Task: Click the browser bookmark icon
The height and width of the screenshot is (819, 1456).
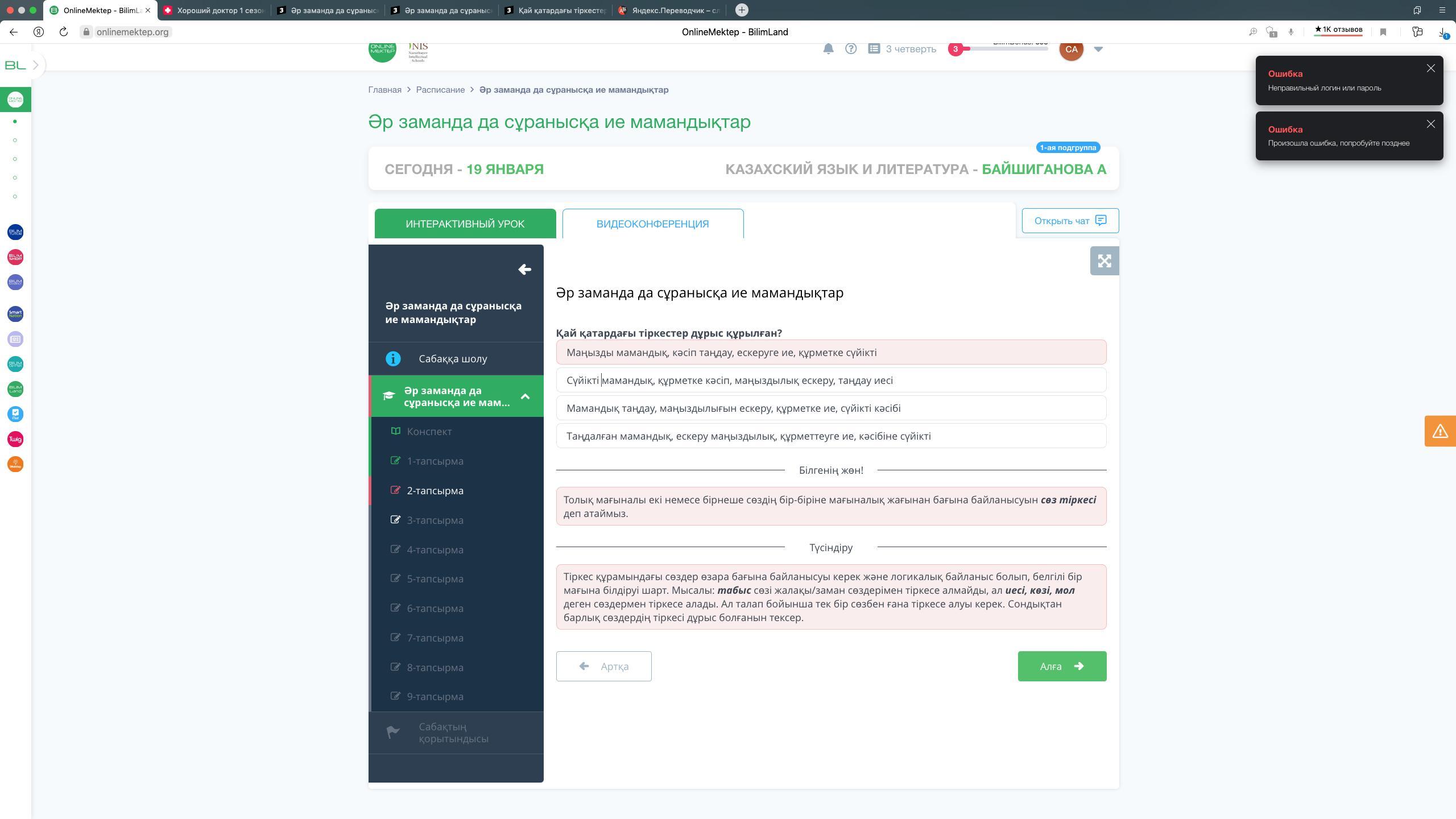Action: click(x=1383, y=32)
